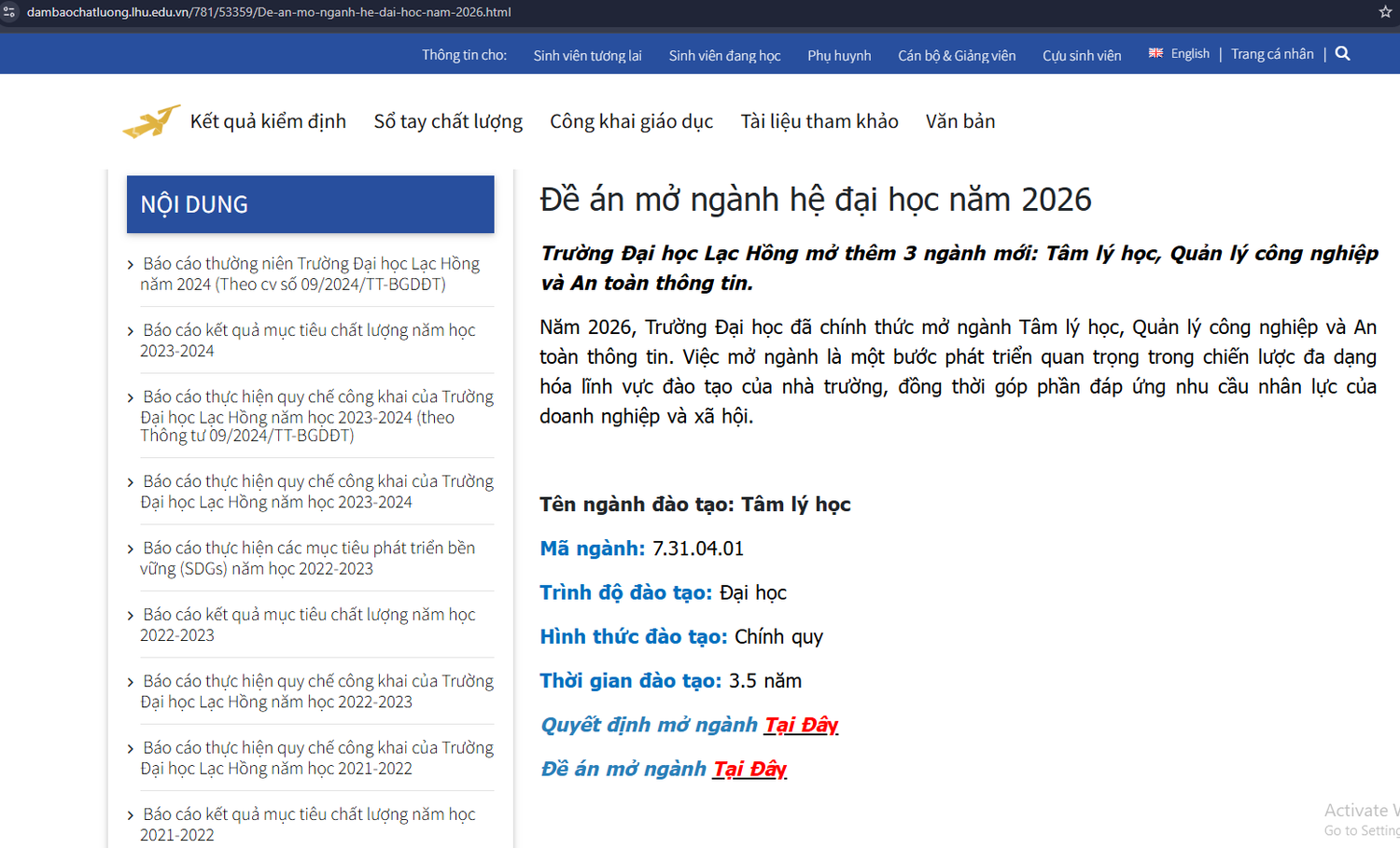Open Trang cá nhân page

click(1272, 54)
